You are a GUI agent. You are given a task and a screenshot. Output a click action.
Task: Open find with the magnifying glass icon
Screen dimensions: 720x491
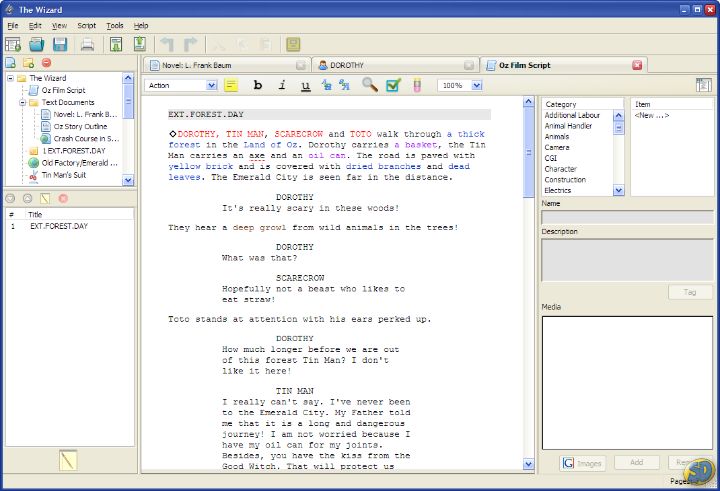pos(370,85)
